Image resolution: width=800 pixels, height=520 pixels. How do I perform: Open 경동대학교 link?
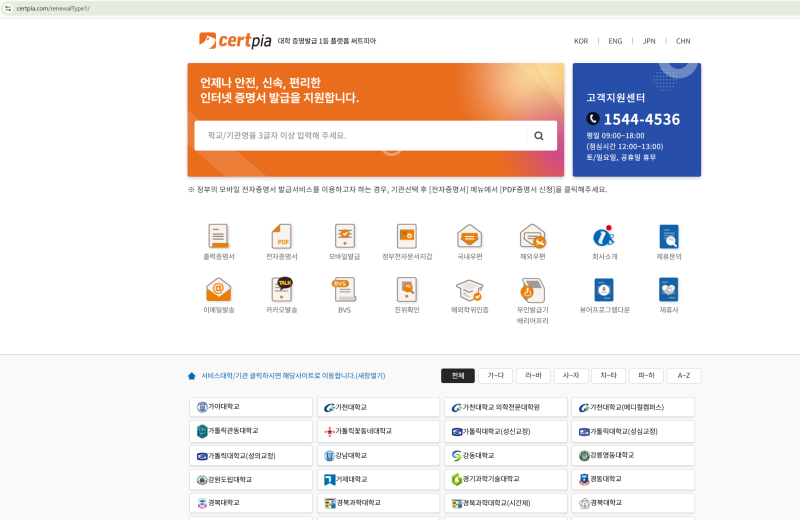tap(633, 480)
